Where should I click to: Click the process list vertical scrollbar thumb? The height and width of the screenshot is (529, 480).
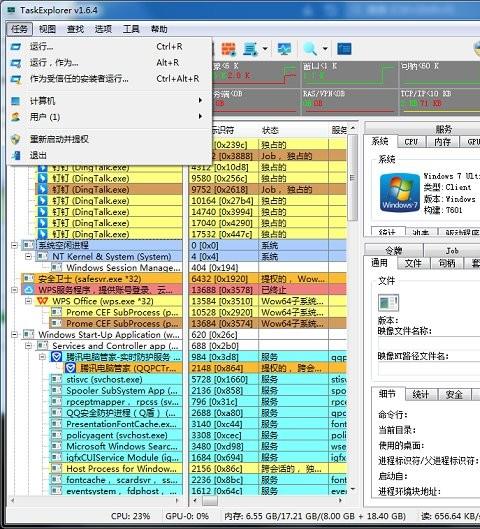click(x=352, y=177)
